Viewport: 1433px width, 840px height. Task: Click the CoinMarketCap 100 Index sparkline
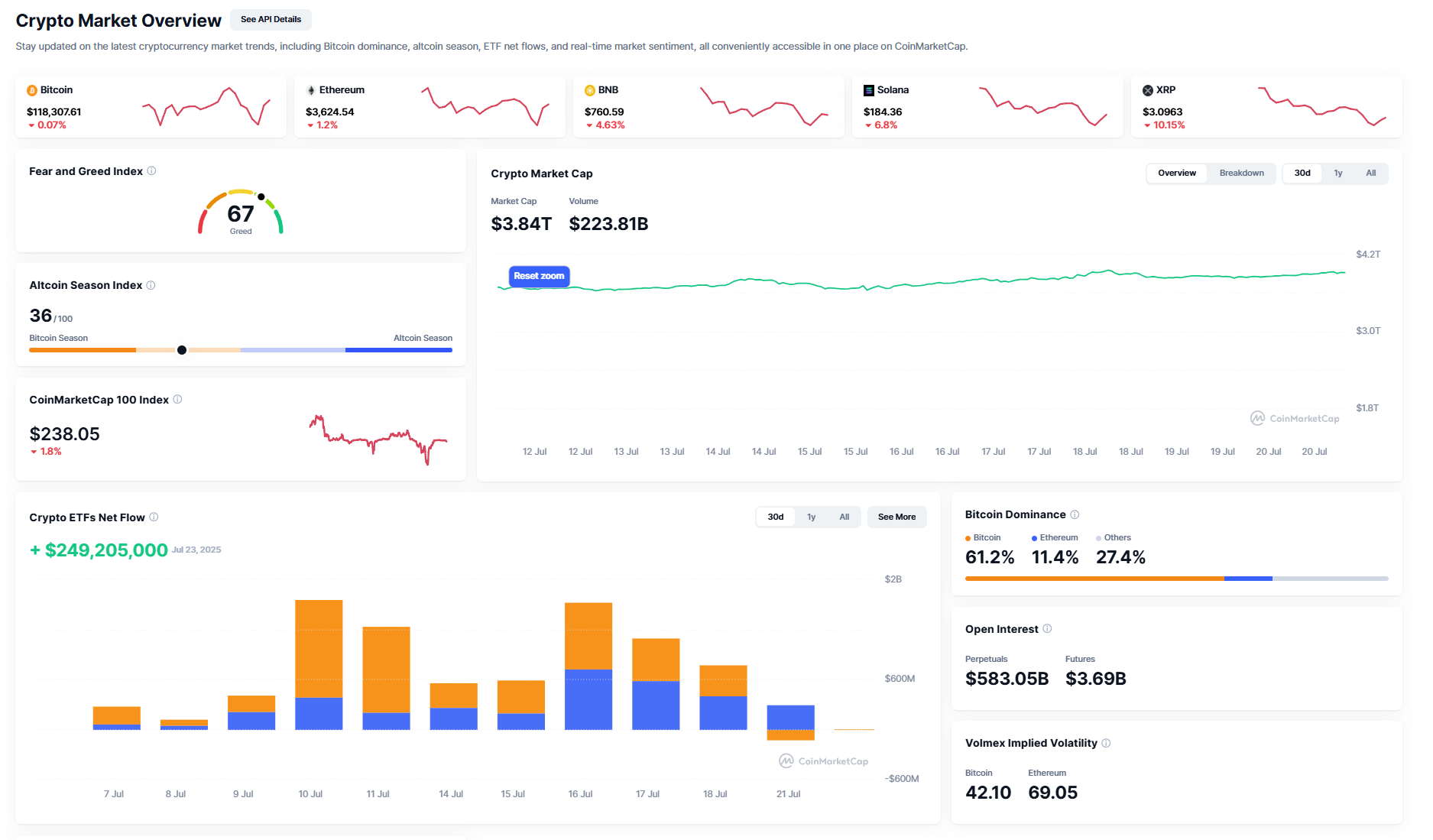378,439
